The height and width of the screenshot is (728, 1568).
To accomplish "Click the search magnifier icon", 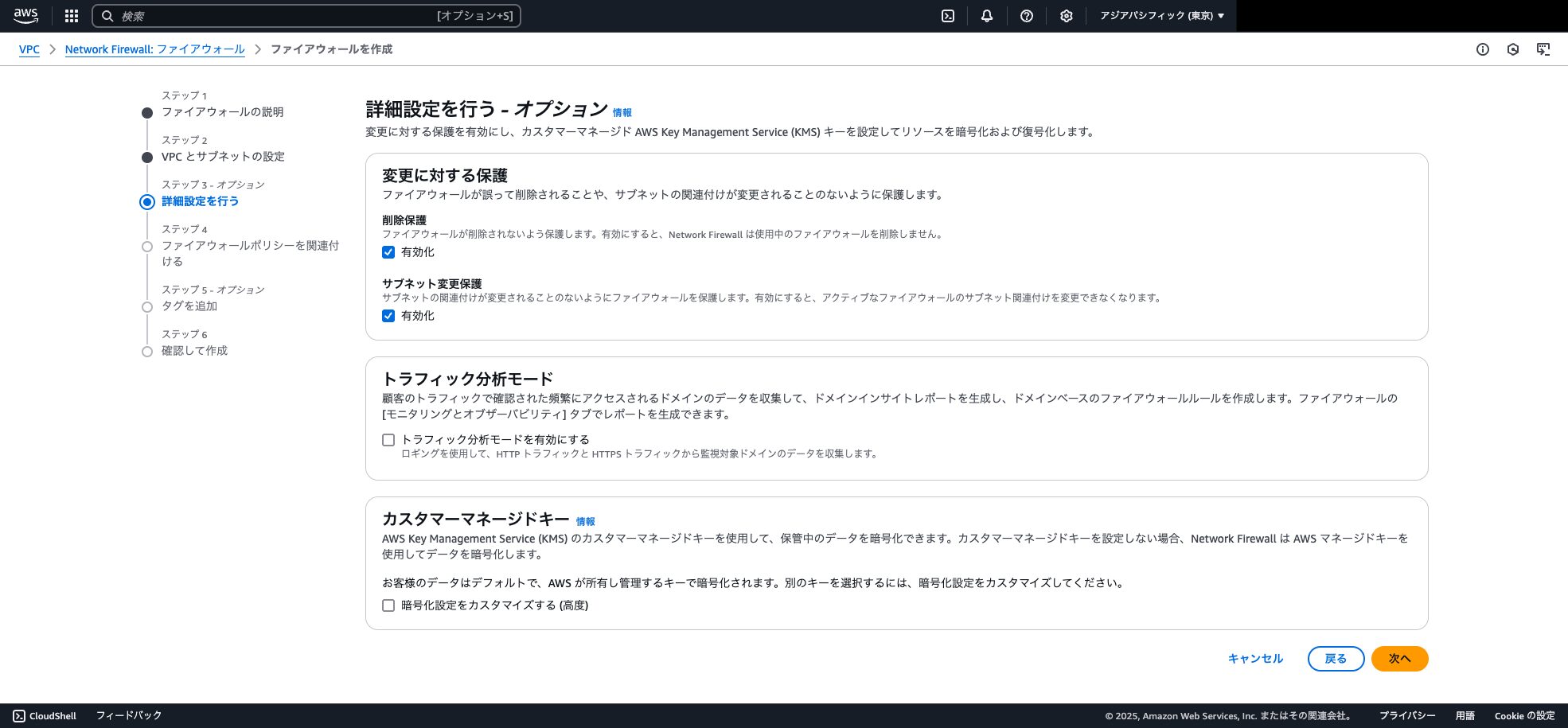I will click(x=107, y=16).
